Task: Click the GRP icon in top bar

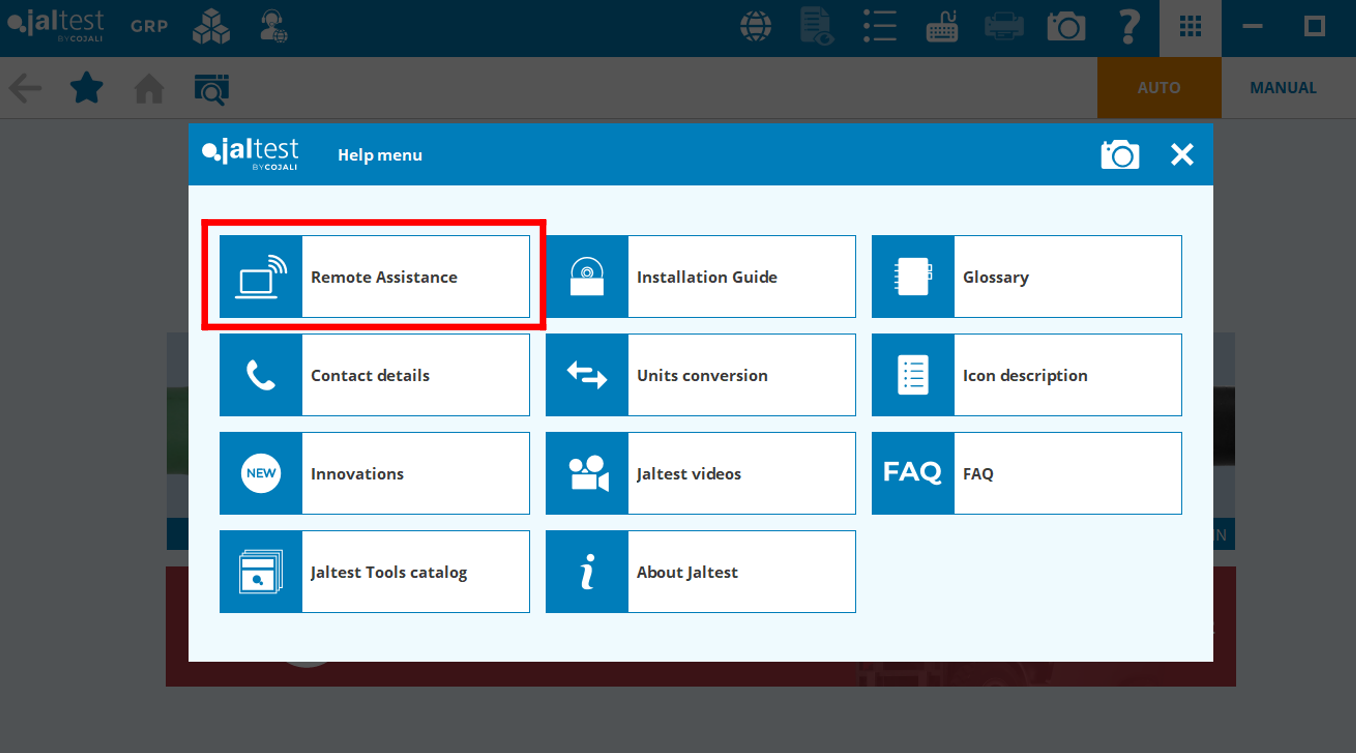Action: (149, 26)
